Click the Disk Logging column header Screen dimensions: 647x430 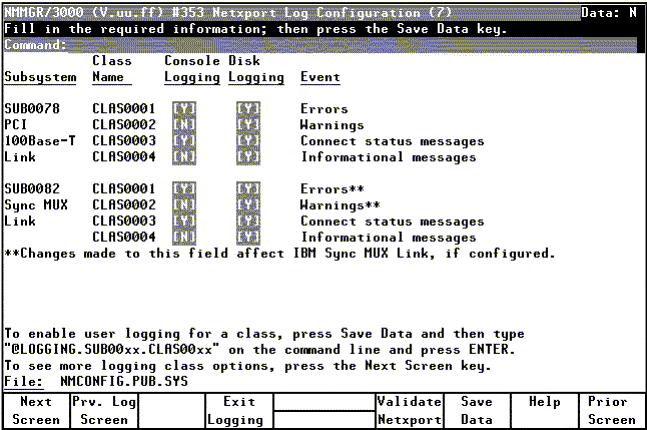click(256, 69)
